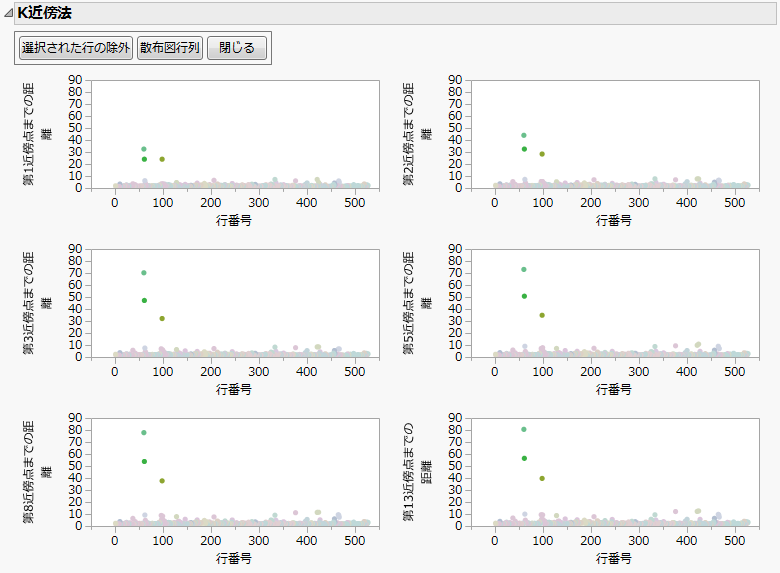This screenshot has height=573, width=780.
Task: Select the bright green point near 51 in 第5近傍点 plot
Action: tap(524, 296)
